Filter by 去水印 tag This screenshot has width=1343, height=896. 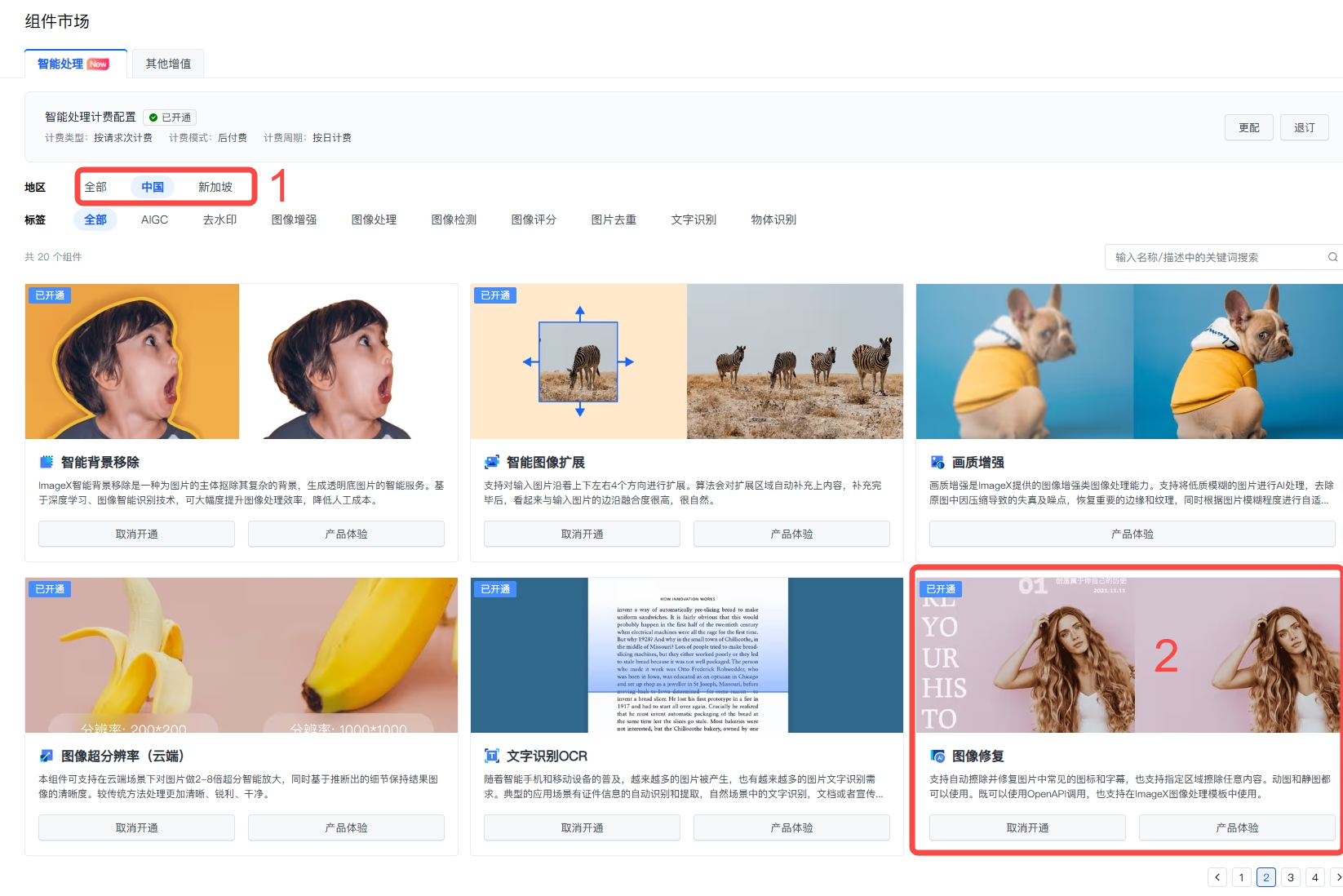coord(219,220)
